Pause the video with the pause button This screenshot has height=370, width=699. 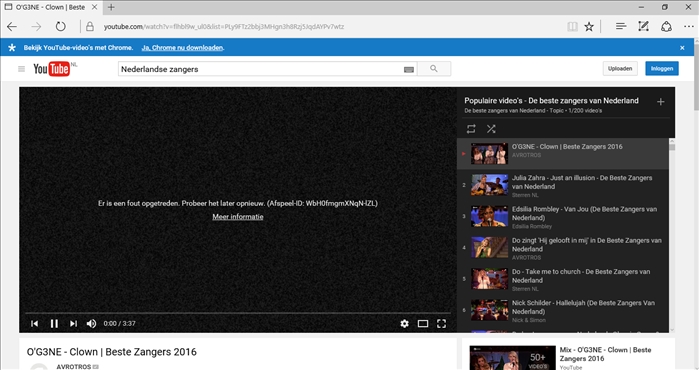click(54, 324)
